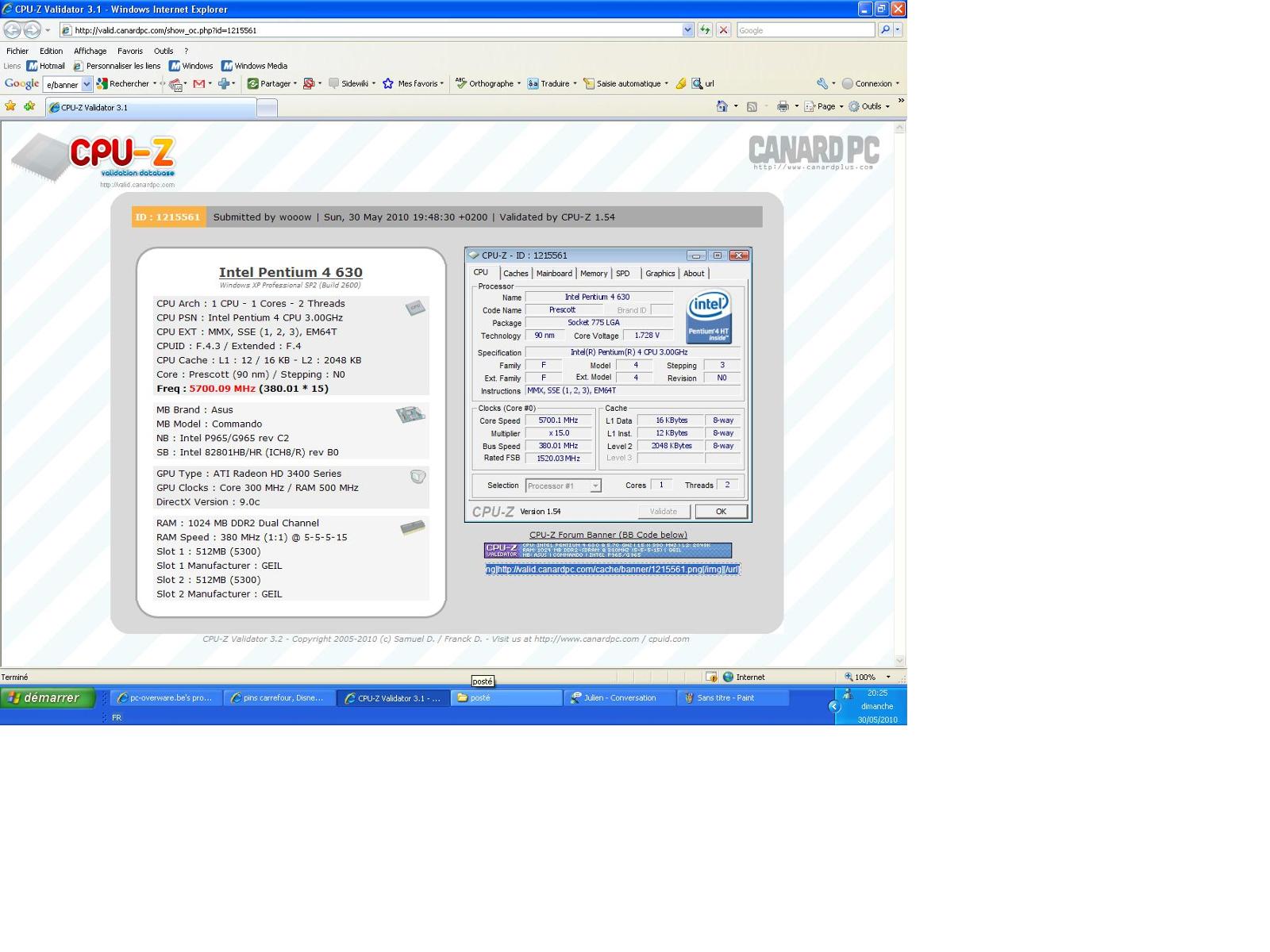Click the OK button in CPU-Z image
The height and width of the screenshot is (952, 1270).
pyautogui.click(x=721, y=511)
